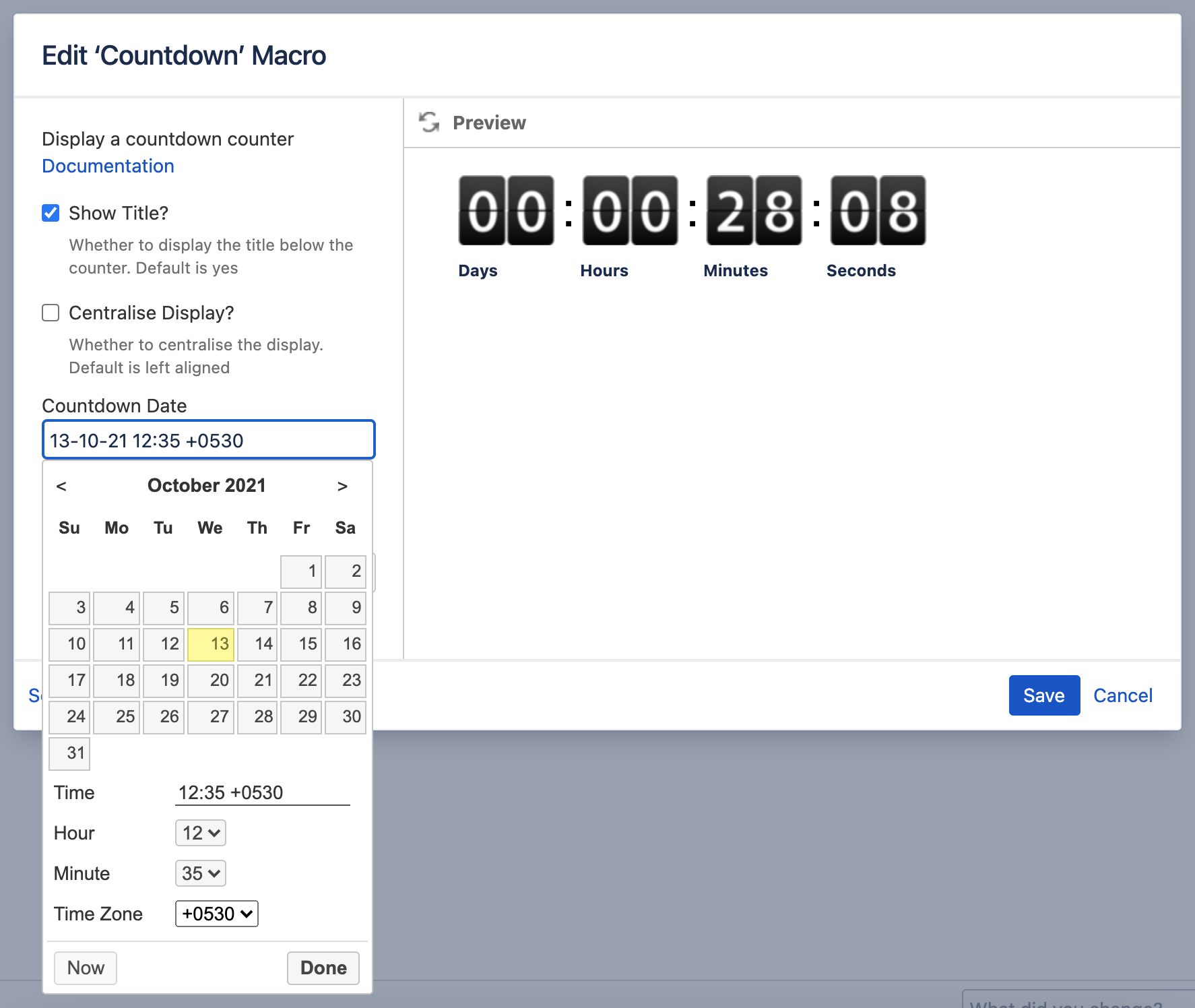Select October 25 in the calendar
The width and height of the screenshot is (1195, 1008).
[116, 717]
